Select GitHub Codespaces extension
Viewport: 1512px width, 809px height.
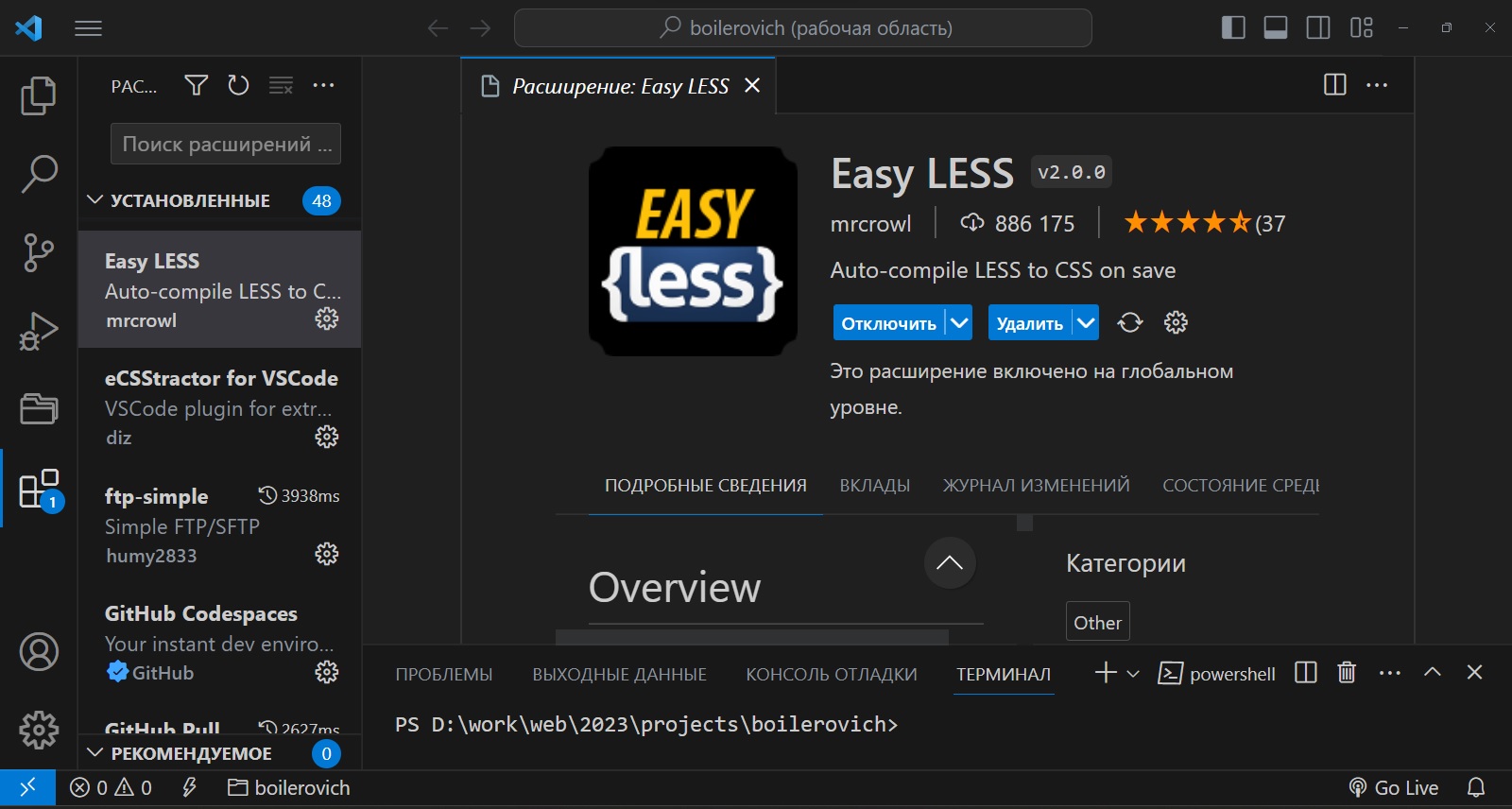point(219,643)
